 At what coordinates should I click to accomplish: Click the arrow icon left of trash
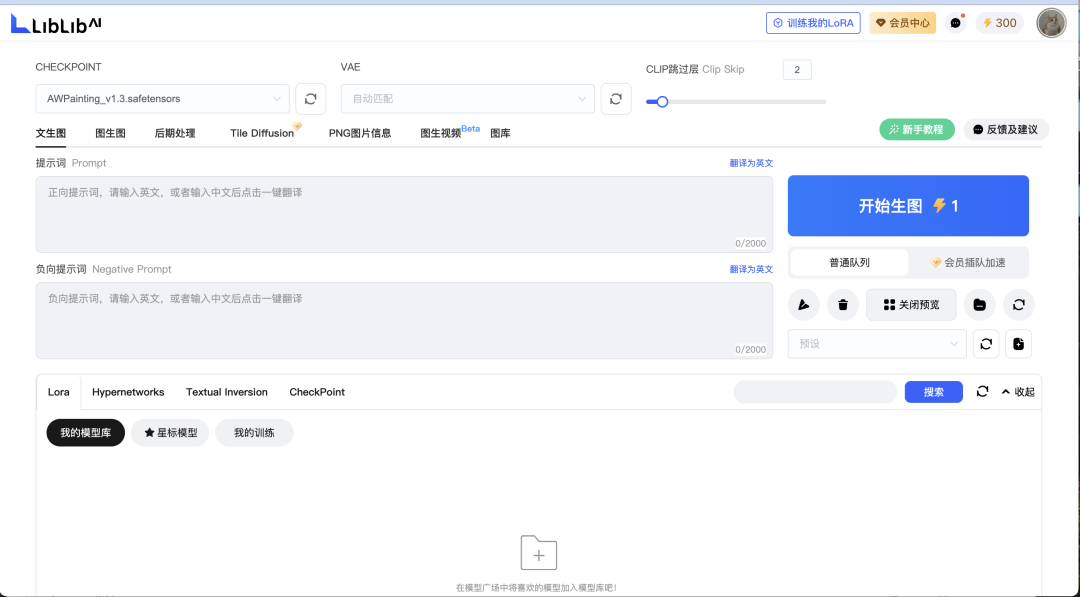click(x=803, y=305)
